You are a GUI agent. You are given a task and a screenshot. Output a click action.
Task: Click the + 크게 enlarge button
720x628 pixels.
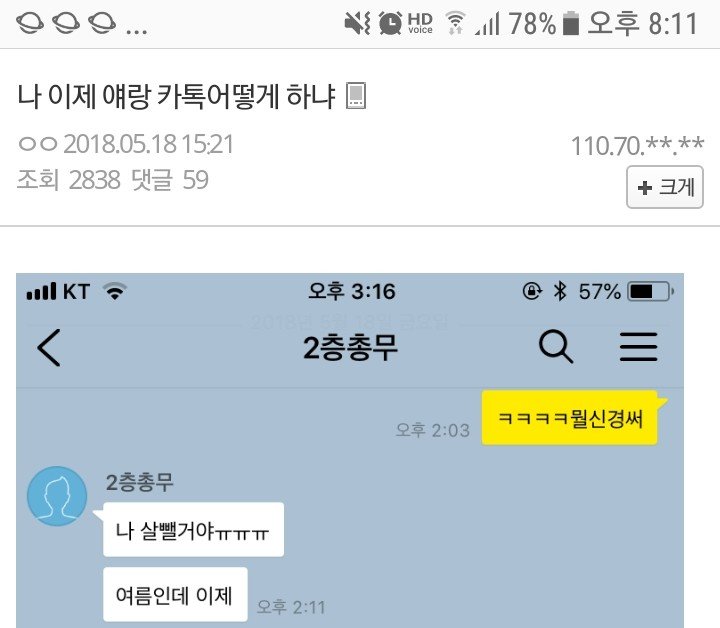coord(664,187)
